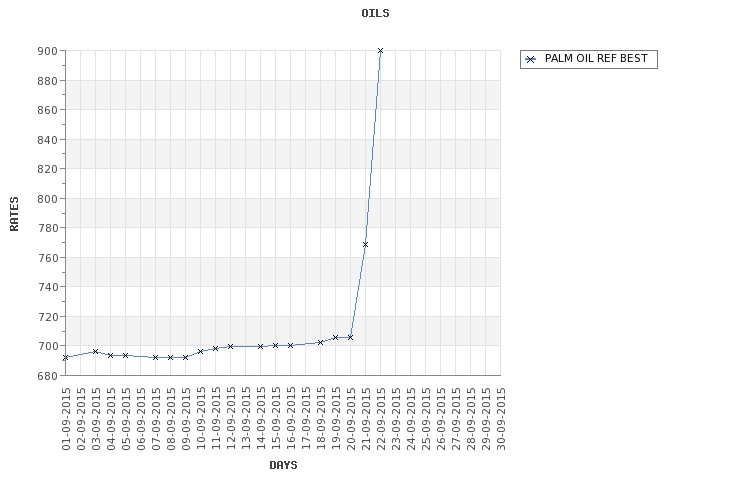
Task: Click the DAYS x-axis title
Action: [x=283, y=465]
